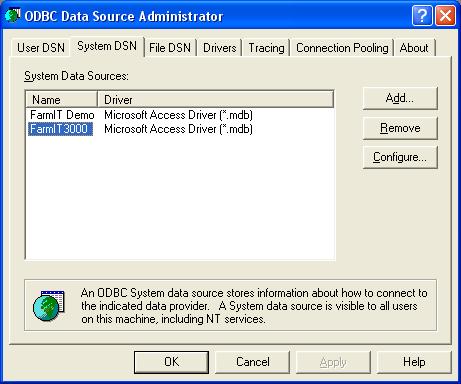Image resolution: width=461 pixels, height=384 pixels.
Task: Open Configure... for the selected source
Action: point(400,157)
